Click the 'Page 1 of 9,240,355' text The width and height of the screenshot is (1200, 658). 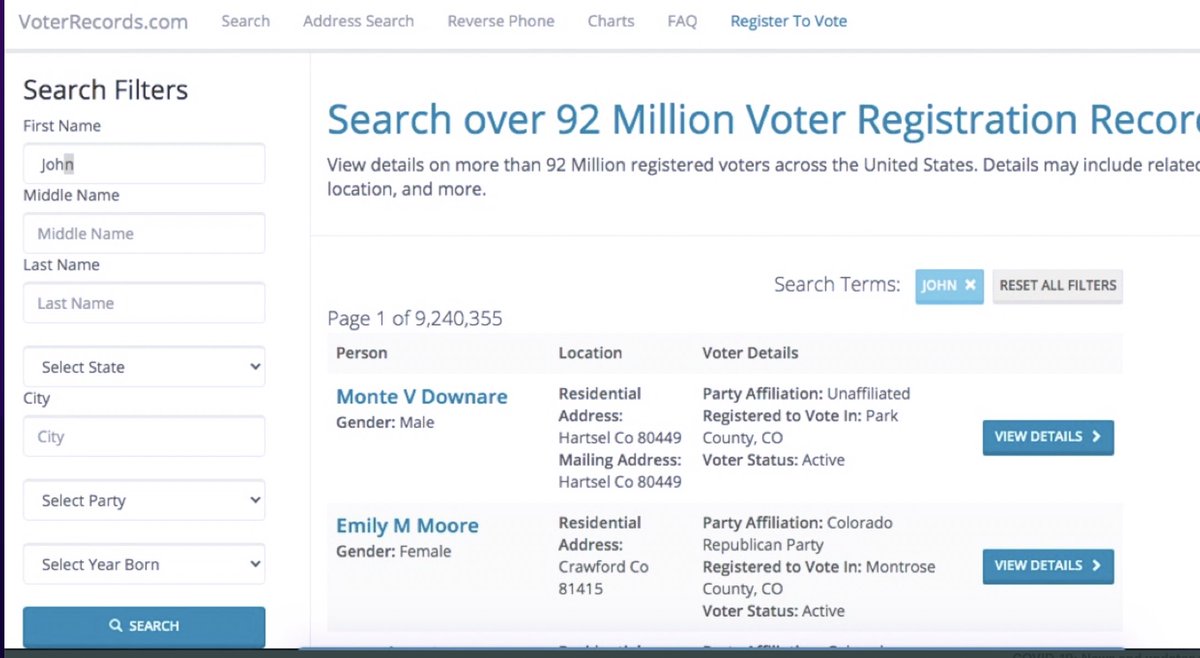[x=415, y=319]
